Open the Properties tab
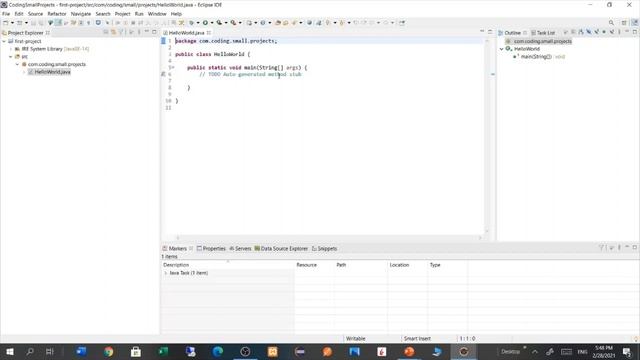Screen dimensions: 640x360 tap(211, 249)
